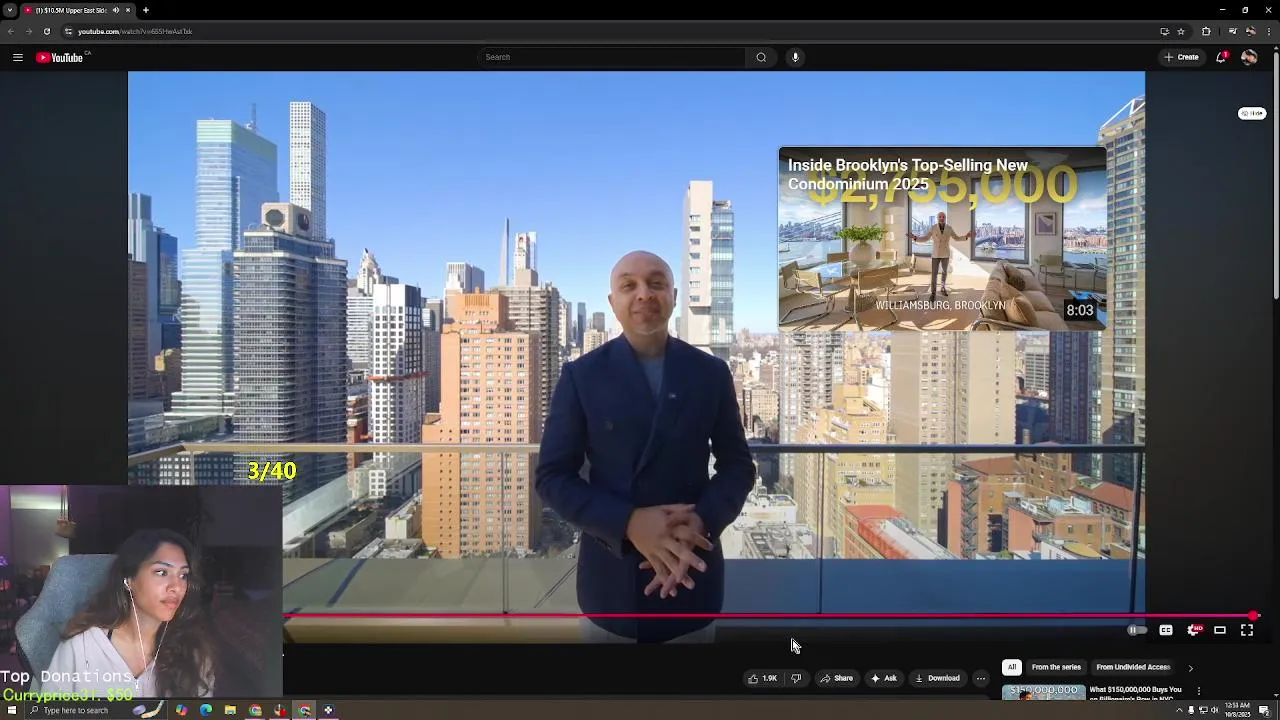This screenshot has width=1280, height=720.
Task: Switch to theater mode
Action: click(1220, 630)
